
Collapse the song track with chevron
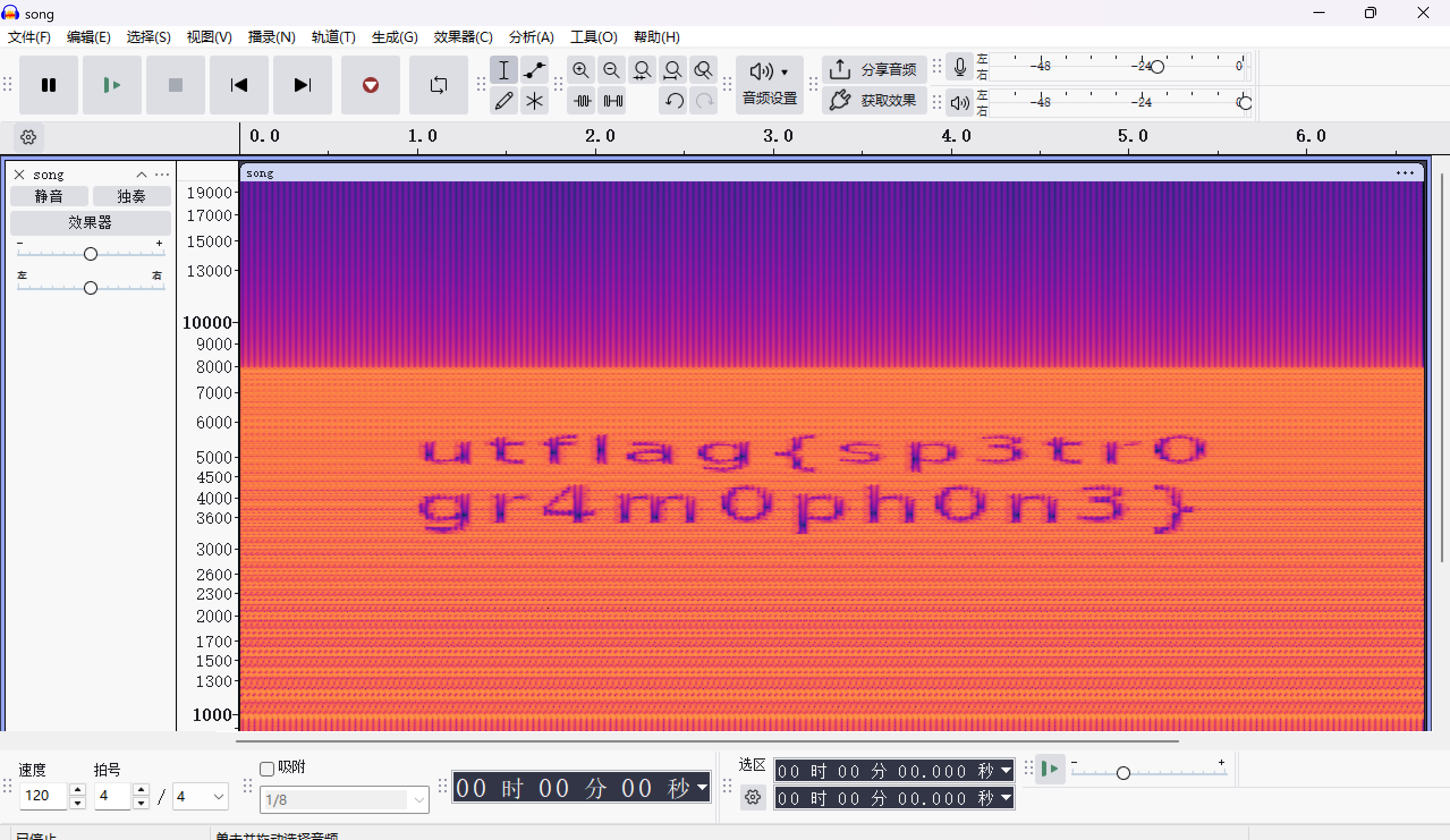(x=142, y=175)
